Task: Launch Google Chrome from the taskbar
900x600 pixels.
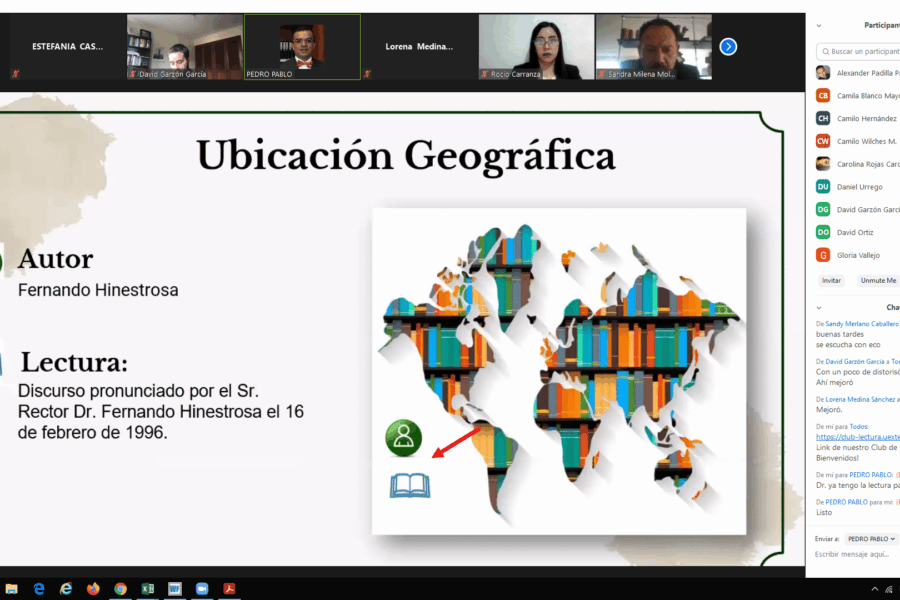Action: click(120, 589)
